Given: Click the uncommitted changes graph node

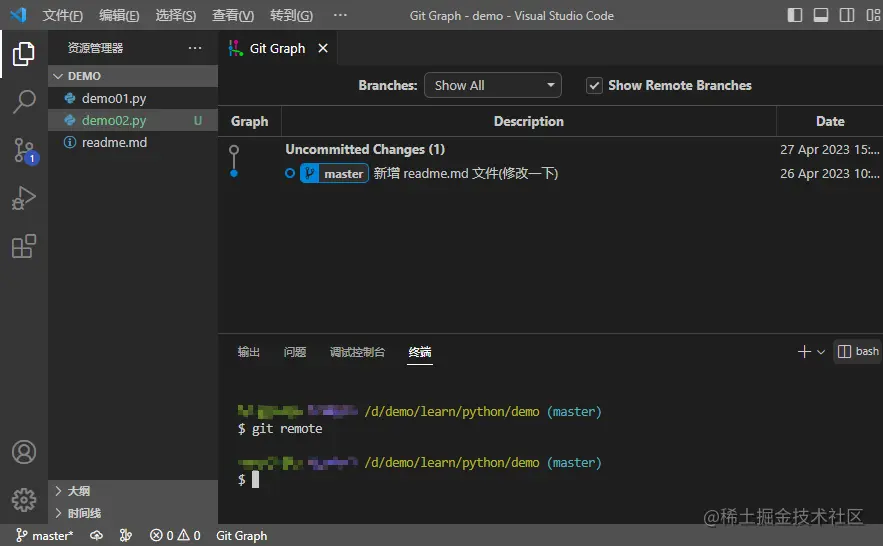Looking at the screenshot, I should pyautogui.click(x=234, y=150).
